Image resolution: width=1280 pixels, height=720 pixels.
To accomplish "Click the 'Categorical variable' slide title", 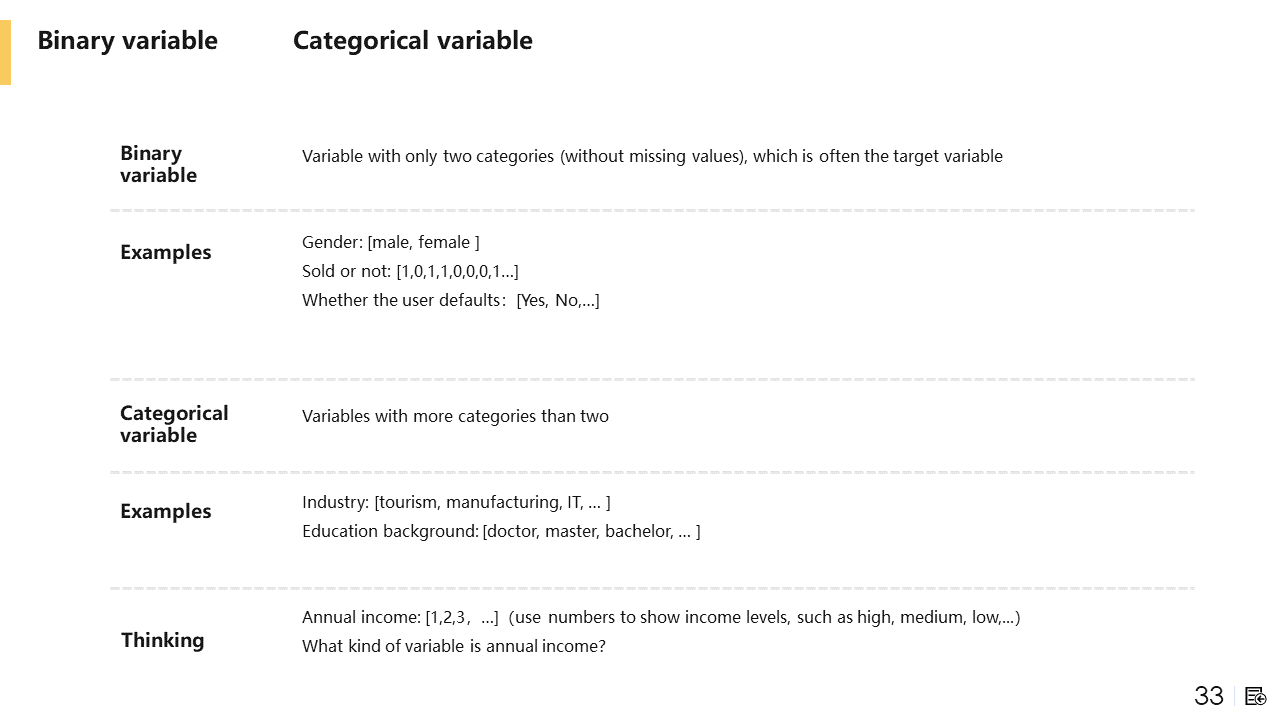I will [x=412, y=41].
